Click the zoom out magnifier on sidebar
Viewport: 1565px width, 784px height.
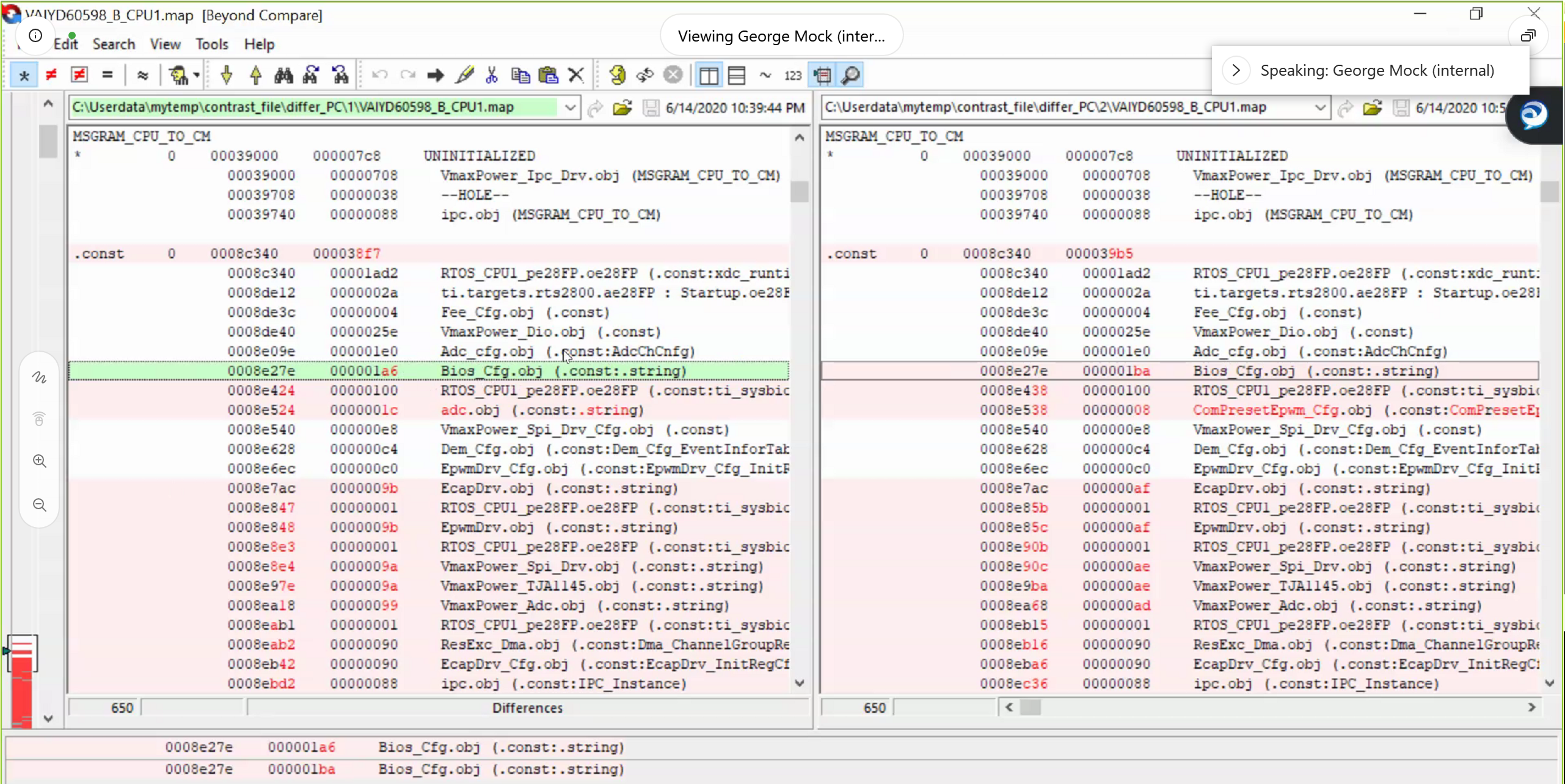tap(40, 505)
